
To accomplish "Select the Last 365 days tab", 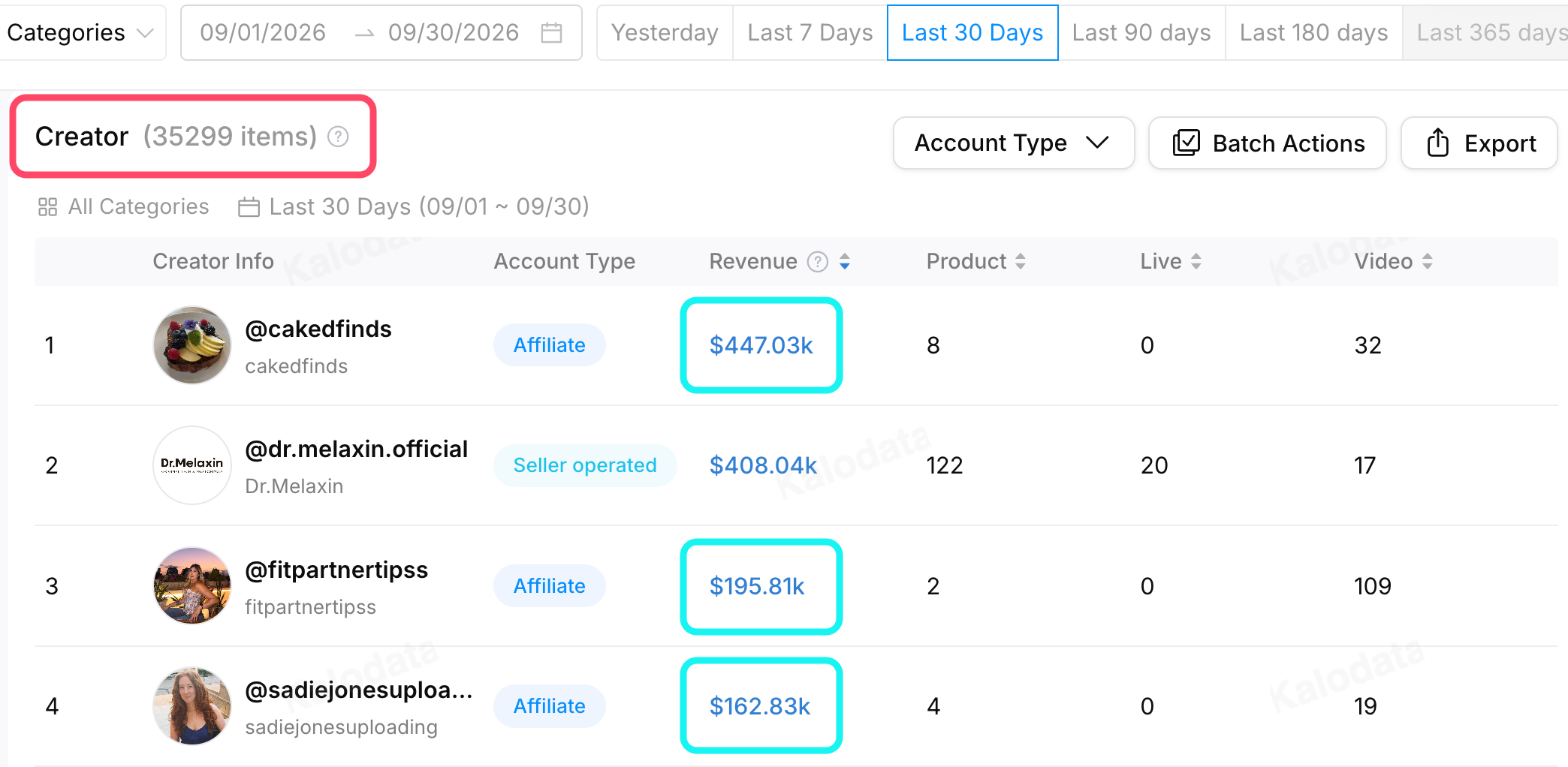I will (x=1487, y=32).
